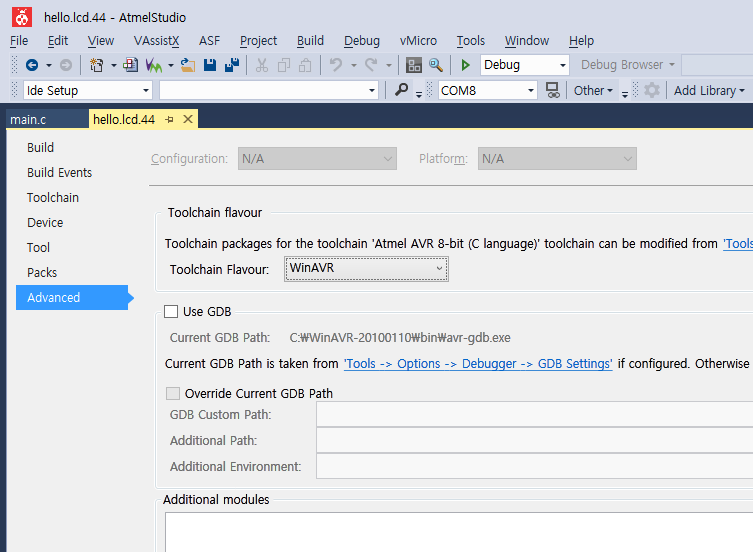Open the Build menu
This screenshot has height=552, width=753.
[310, 41]
